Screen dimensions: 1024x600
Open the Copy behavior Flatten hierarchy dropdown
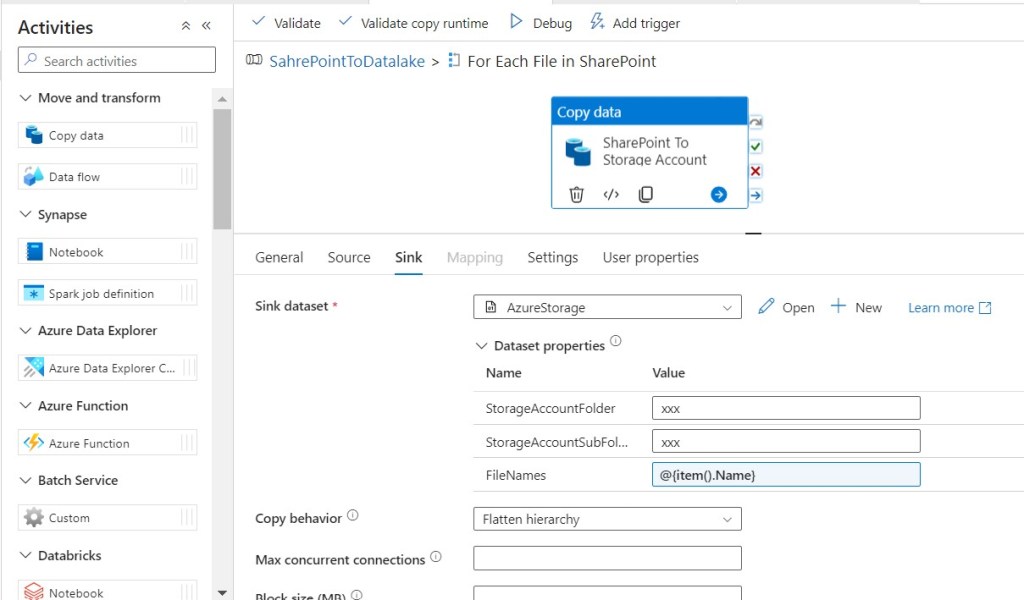(607, 519)
